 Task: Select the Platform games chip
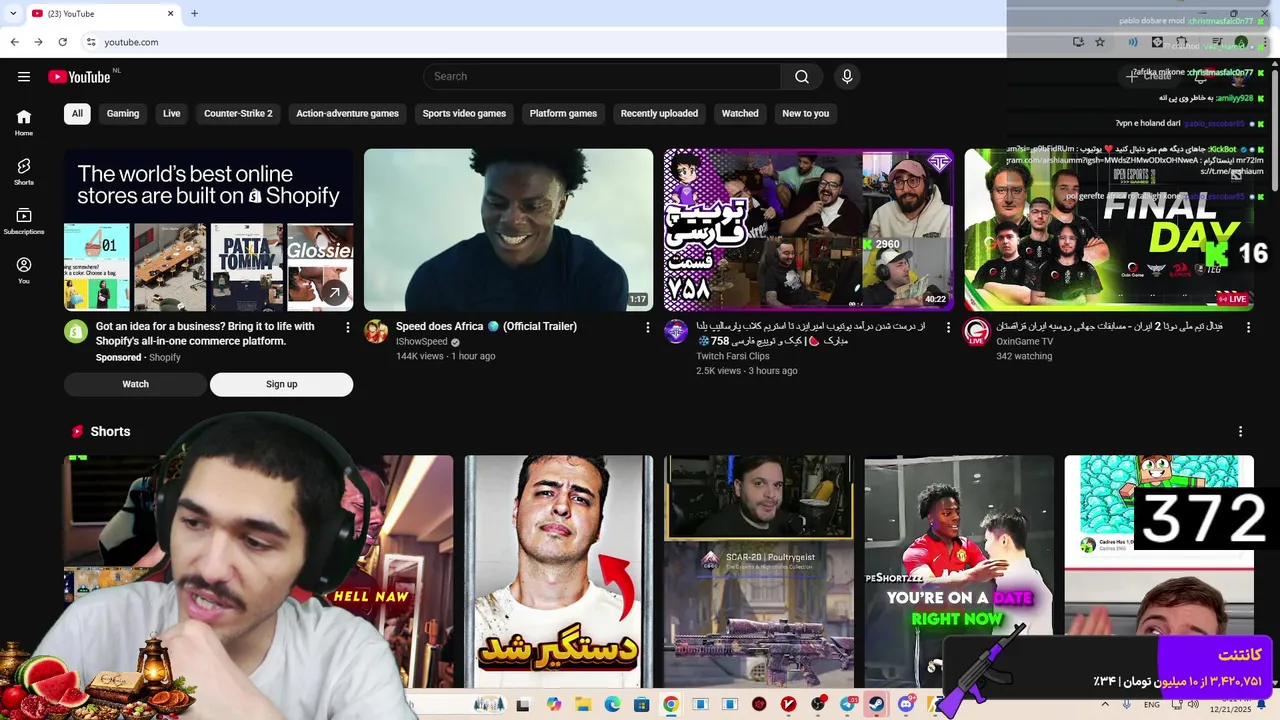(563, 114)
